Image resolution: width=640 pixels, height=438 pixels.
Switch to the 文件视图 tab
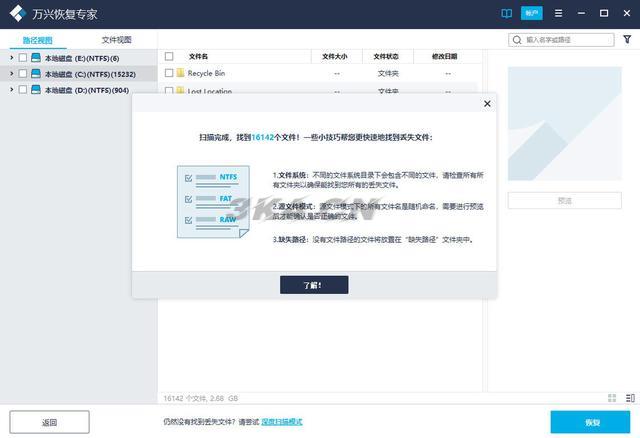tap(116, 40)
